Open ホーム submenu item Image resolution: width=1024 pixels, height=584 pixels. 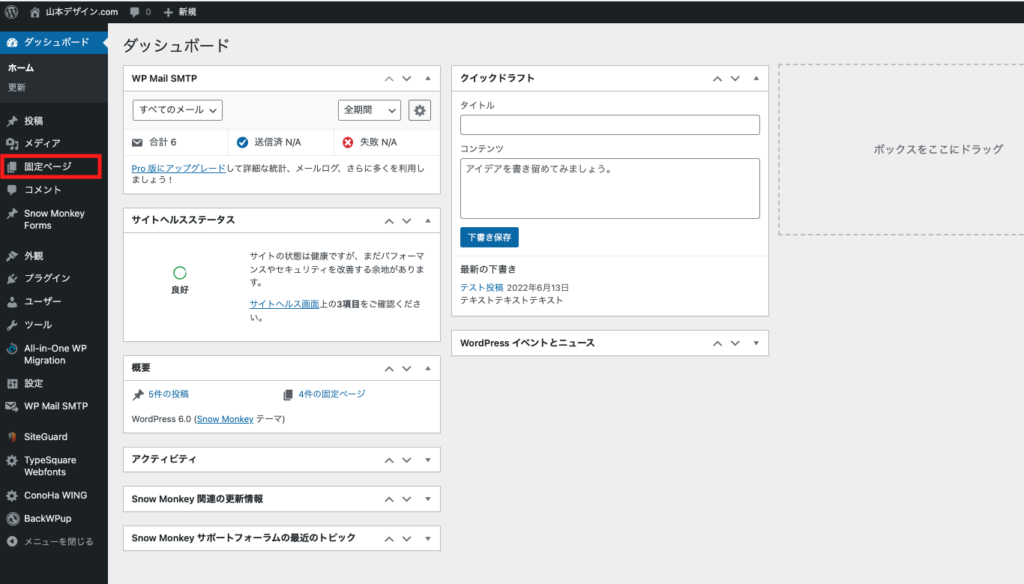pos(21,68)
